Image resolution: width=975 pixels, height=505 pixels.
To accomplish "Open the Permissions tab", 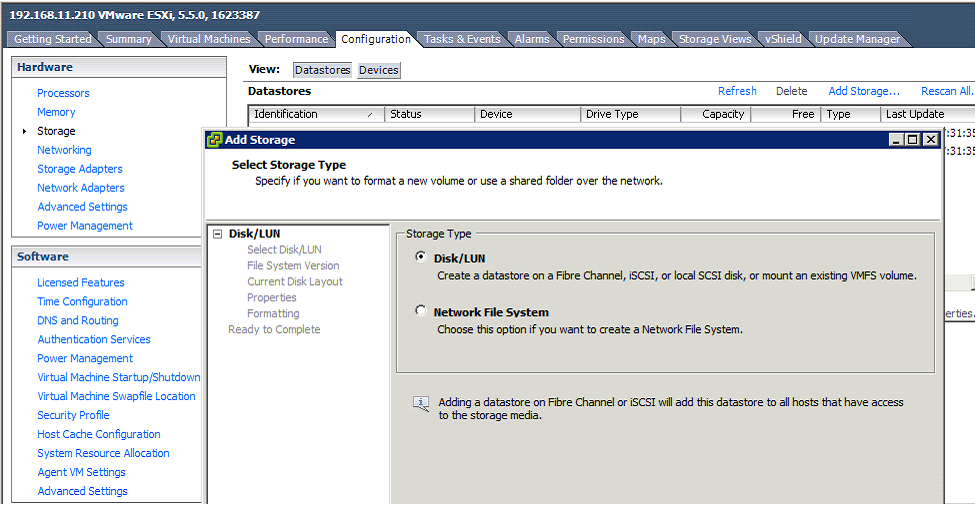I will [x=593, y=39].
